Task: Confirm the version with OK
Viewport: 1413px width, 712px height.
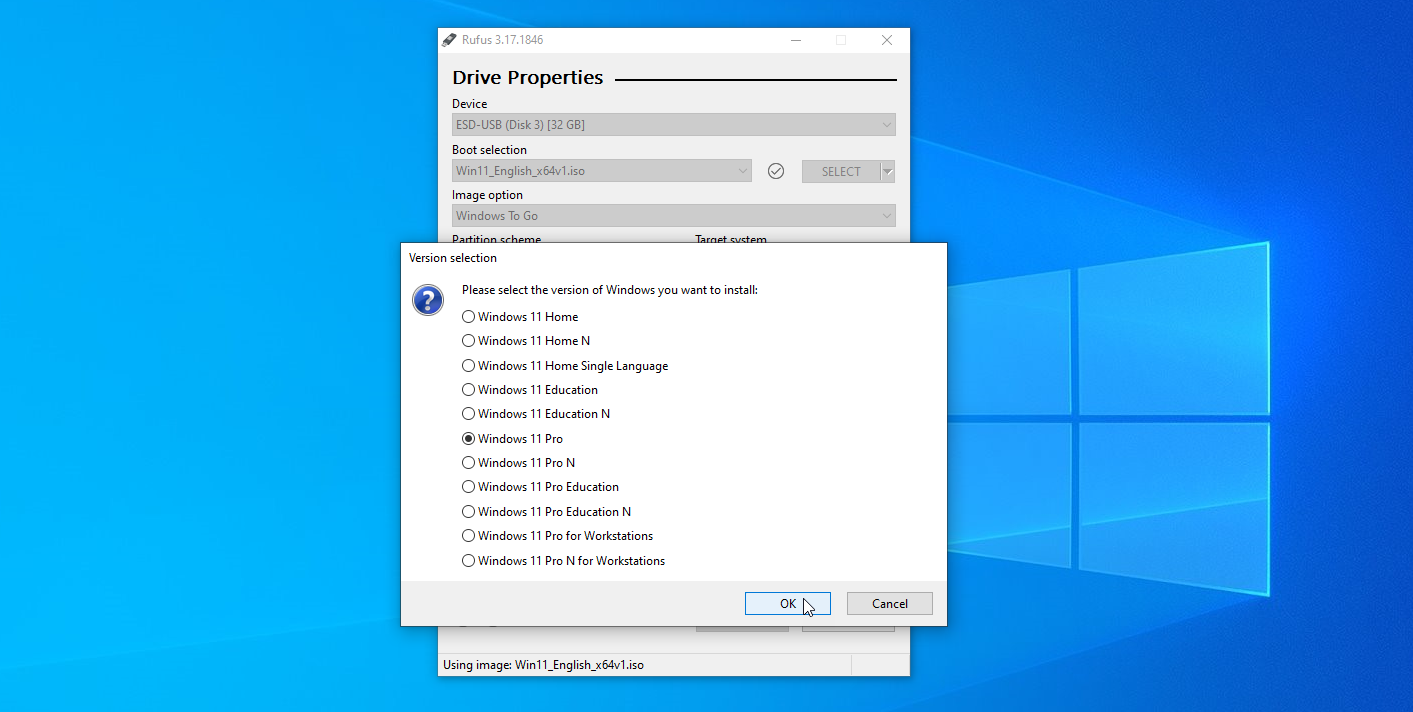Action: tap(787, 603)
